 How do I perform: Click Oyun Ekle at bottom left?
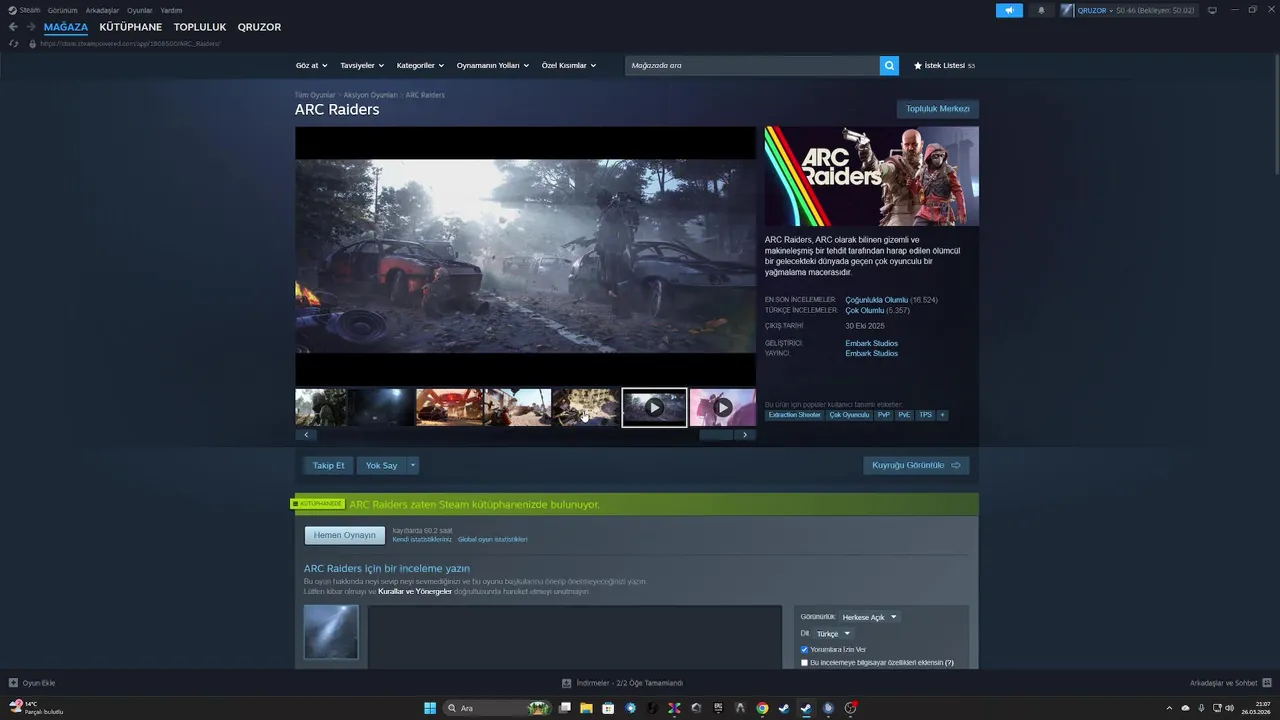point(32,683)
